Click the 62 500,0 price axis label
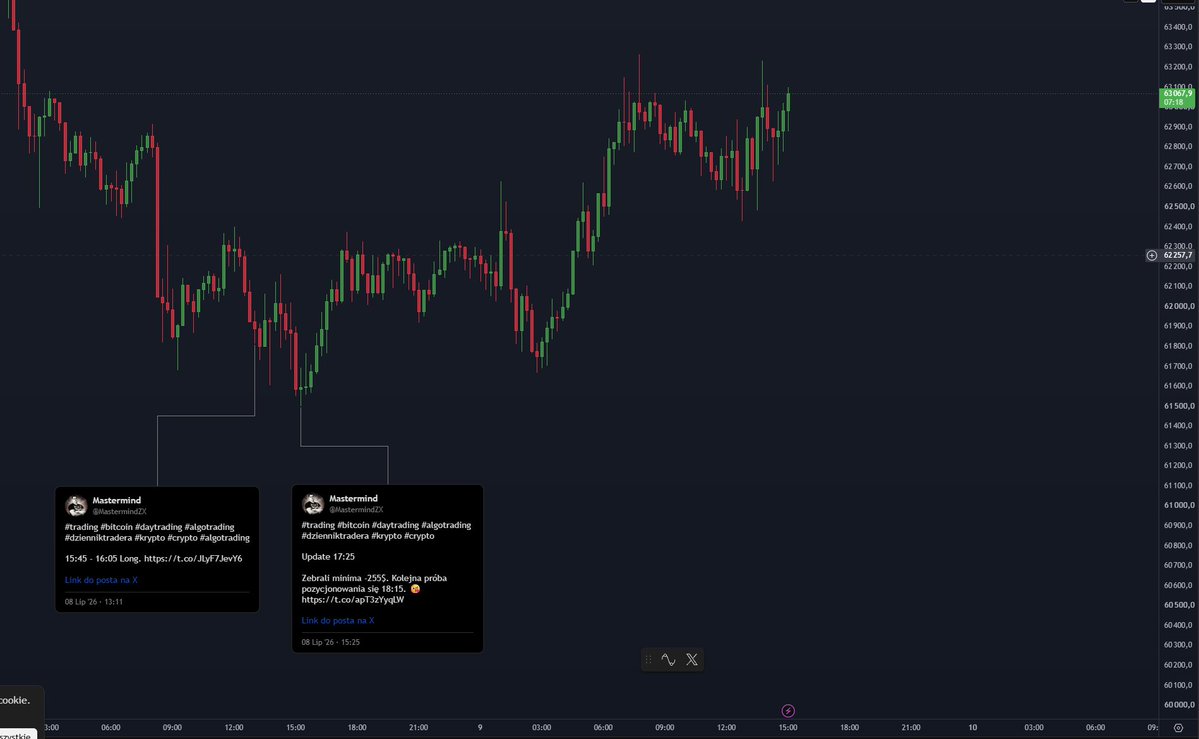The height and width of the screenshot is (739, 1199). click(x=1178, y=207)
